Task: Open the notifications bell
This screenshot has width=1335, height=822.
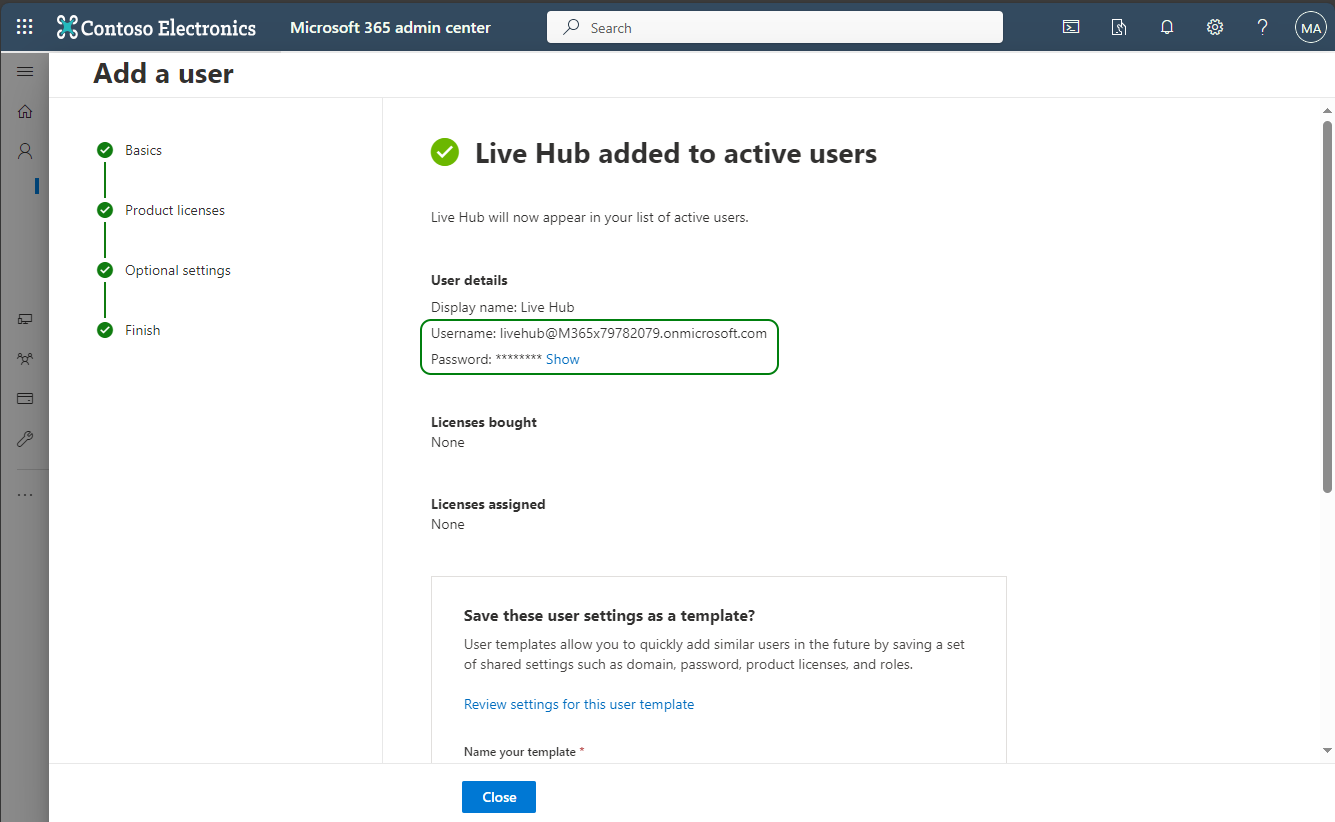Action: pos(1167,27)
